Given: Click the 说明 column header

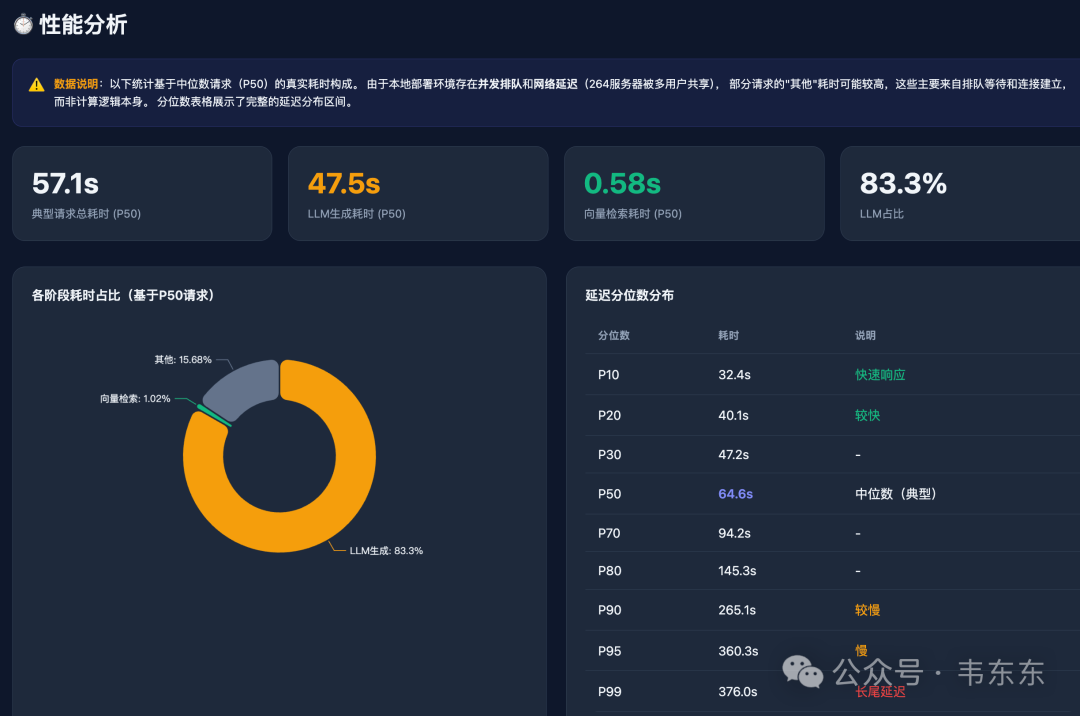Looking at the screenshot, I should 865,336.
